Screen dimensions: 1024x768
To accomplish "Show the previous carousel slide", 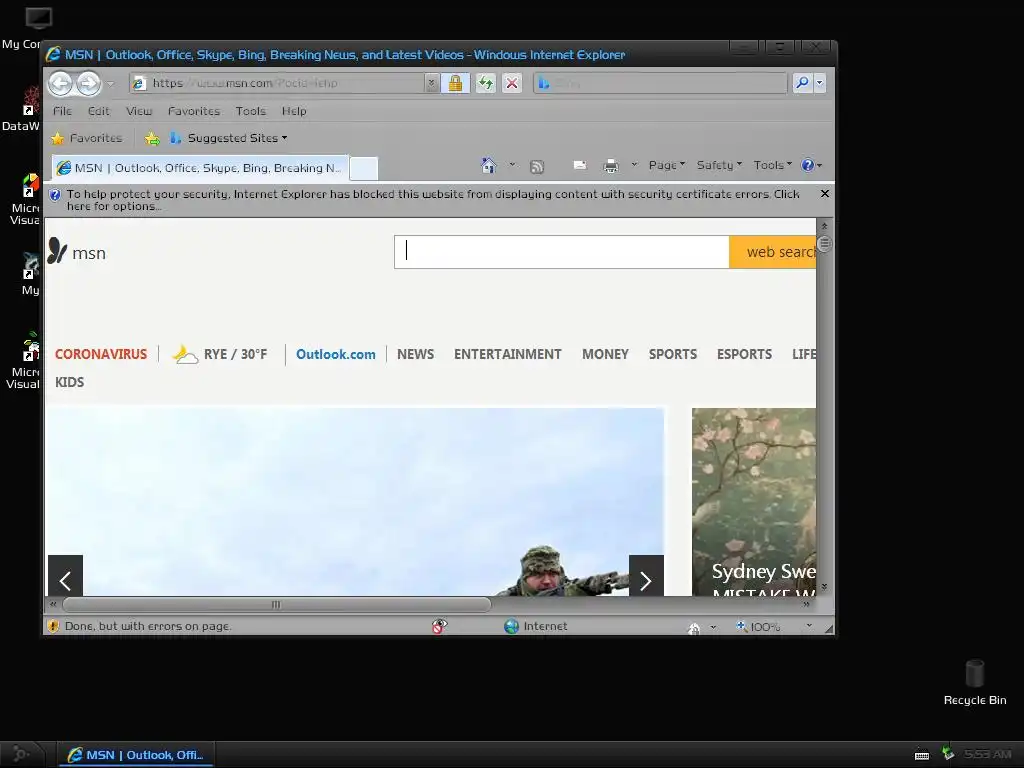I will click(x=65, y=576).
